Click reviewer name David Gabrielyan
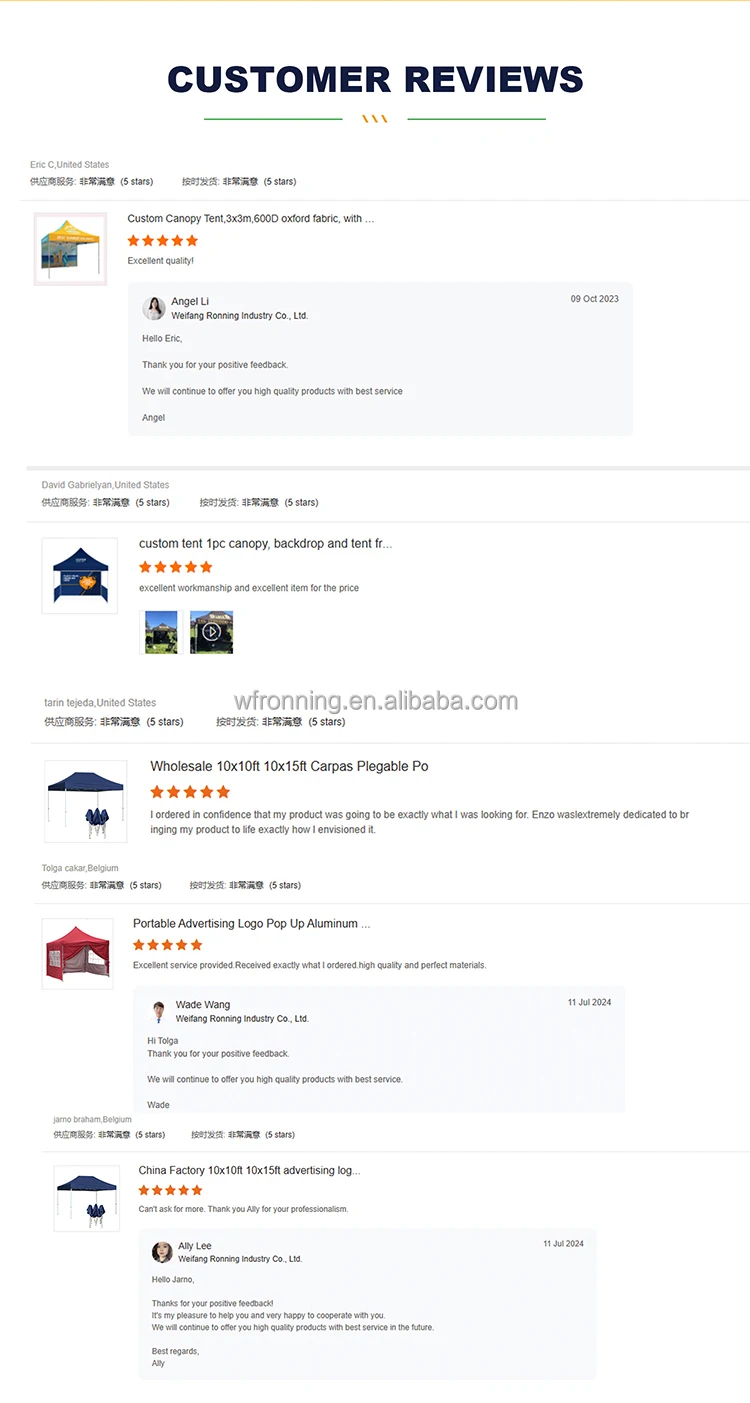 78,485
